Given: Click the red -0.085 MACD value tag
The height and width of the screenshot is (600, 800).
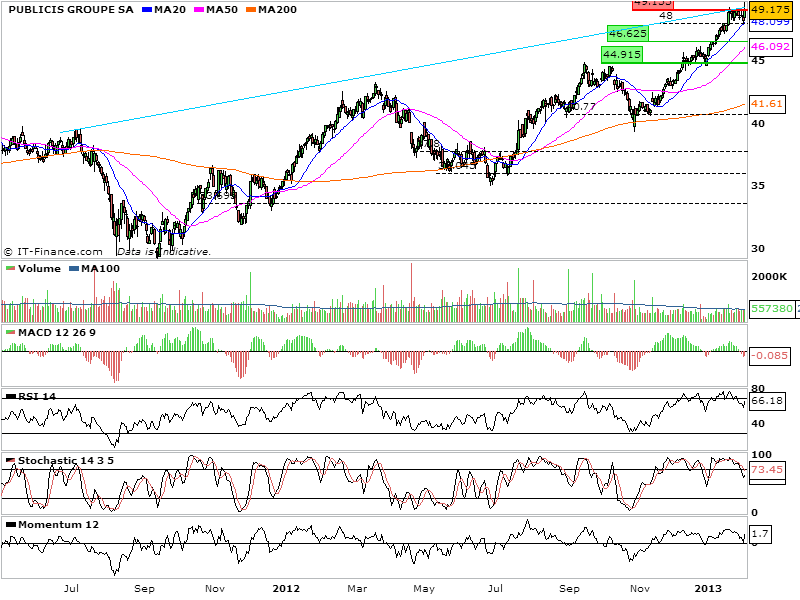Looking at the screenshot, I should pyautogui.click(x=769, y=355).
